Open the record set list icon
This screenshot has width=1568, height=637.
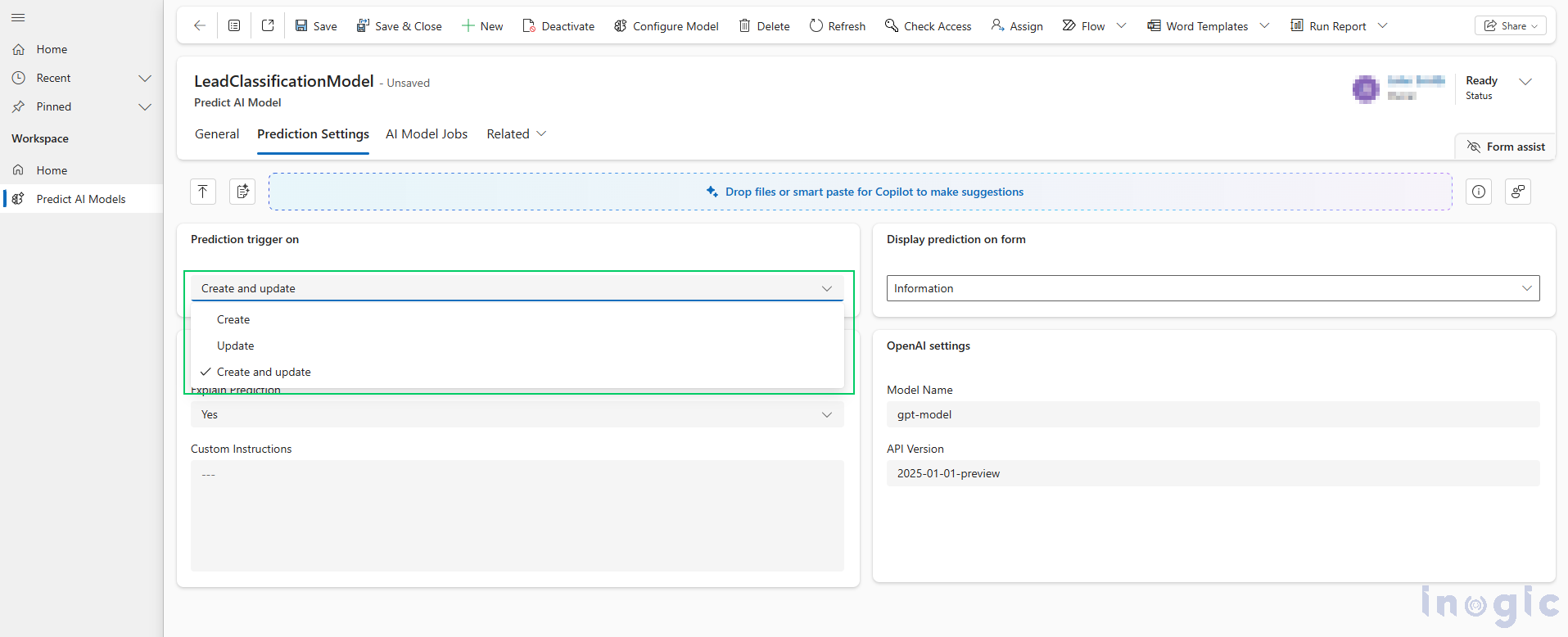pyautogui.click(x=234, y=25)
